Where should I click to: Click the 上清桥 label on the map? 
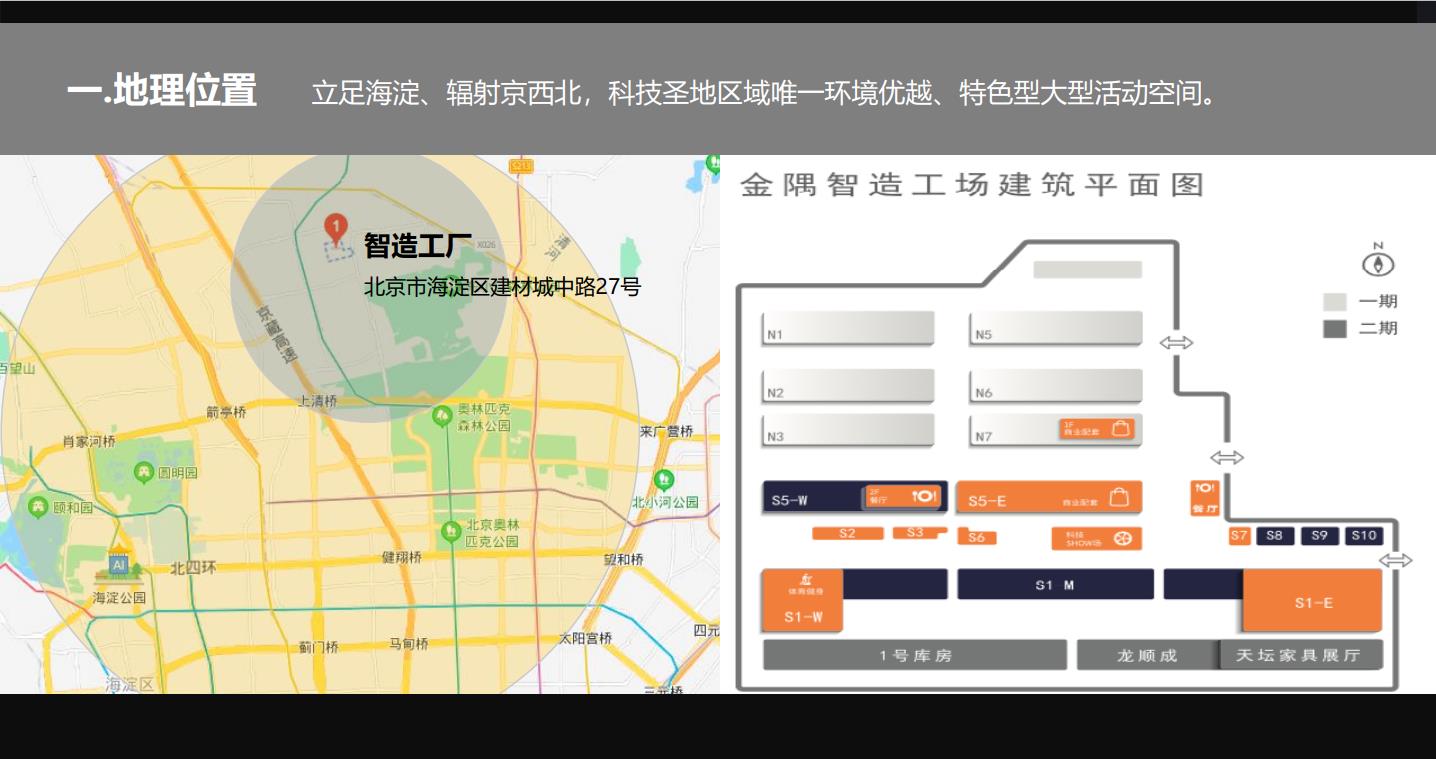click(317, 401)
